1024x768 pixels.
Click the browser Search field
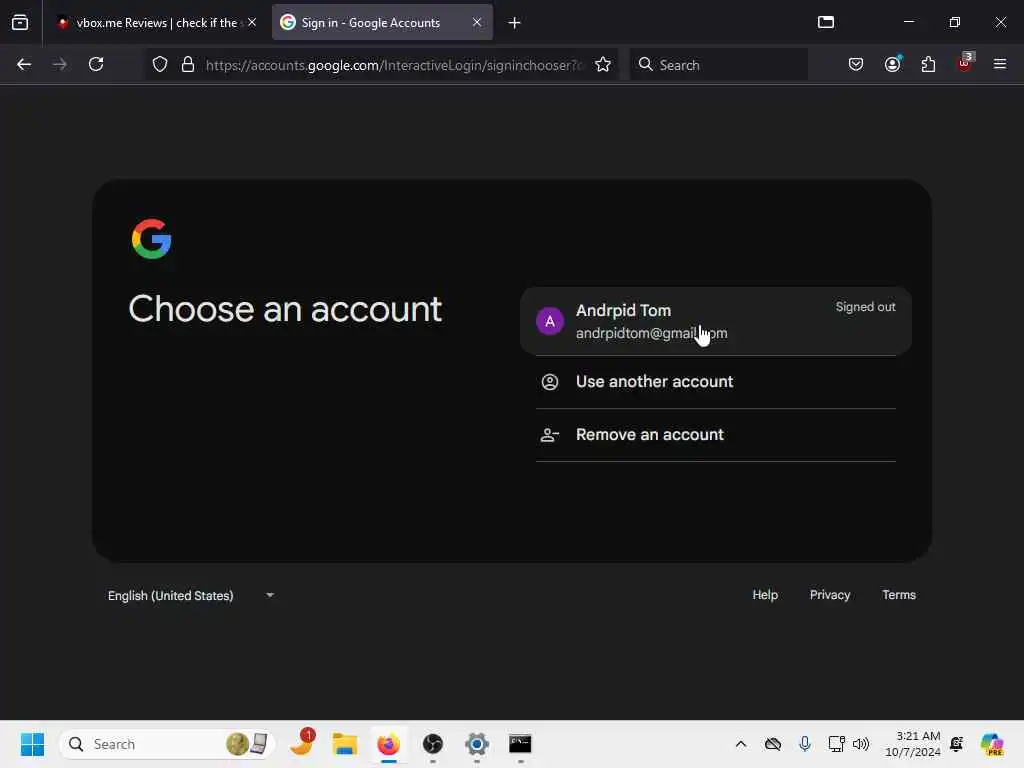(718, 64)
